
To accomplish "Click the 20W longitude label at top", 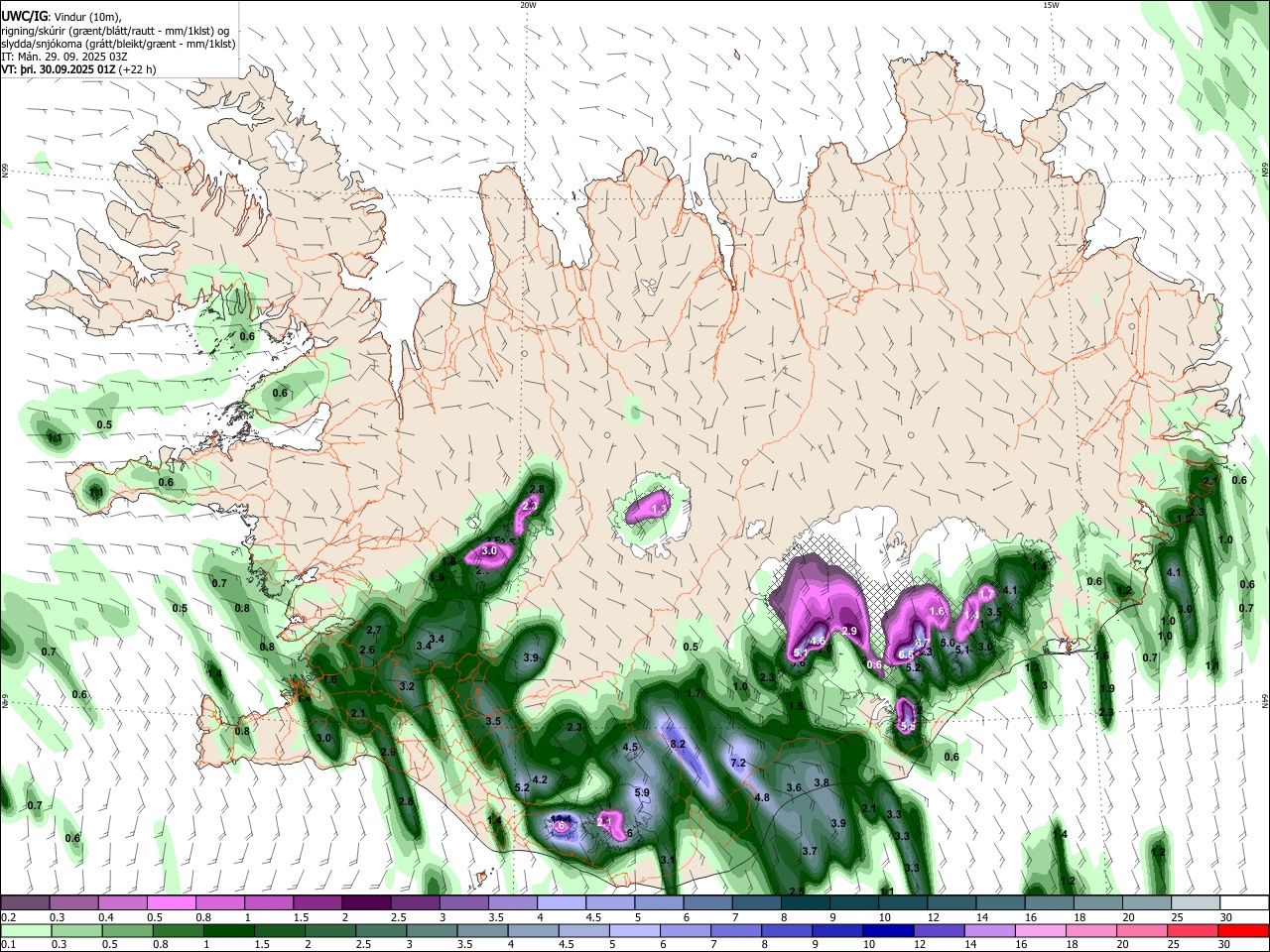I will click(x=528, y=5).
